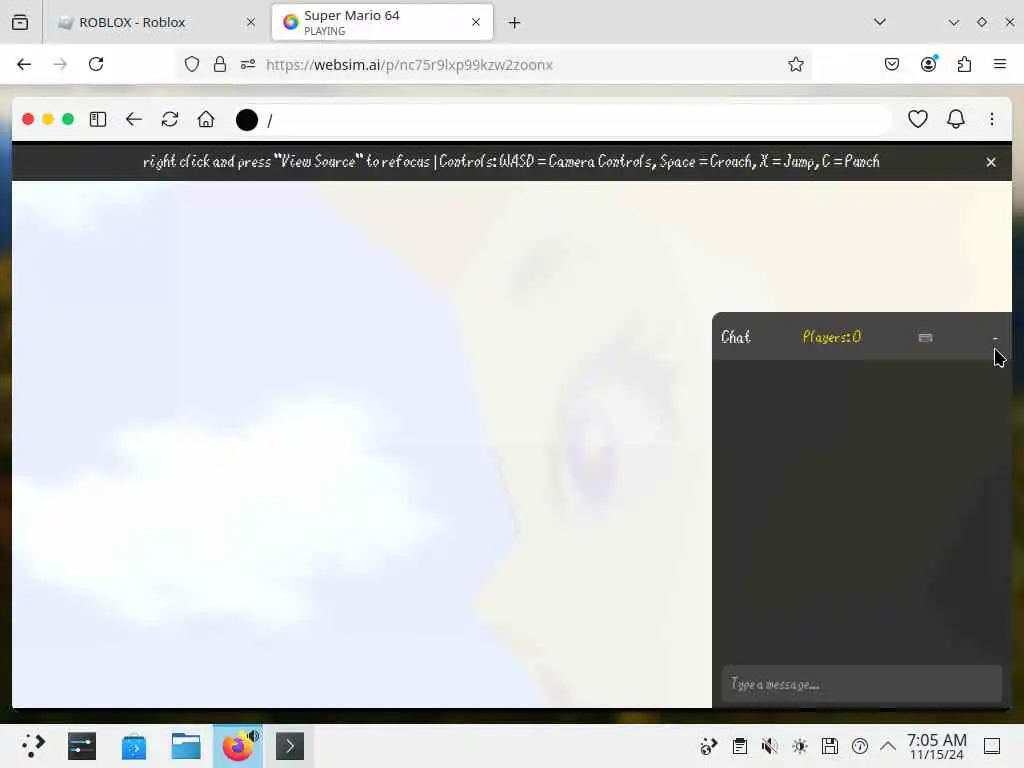Select the Super Mario 64 tab

click(x=382, y=22)
